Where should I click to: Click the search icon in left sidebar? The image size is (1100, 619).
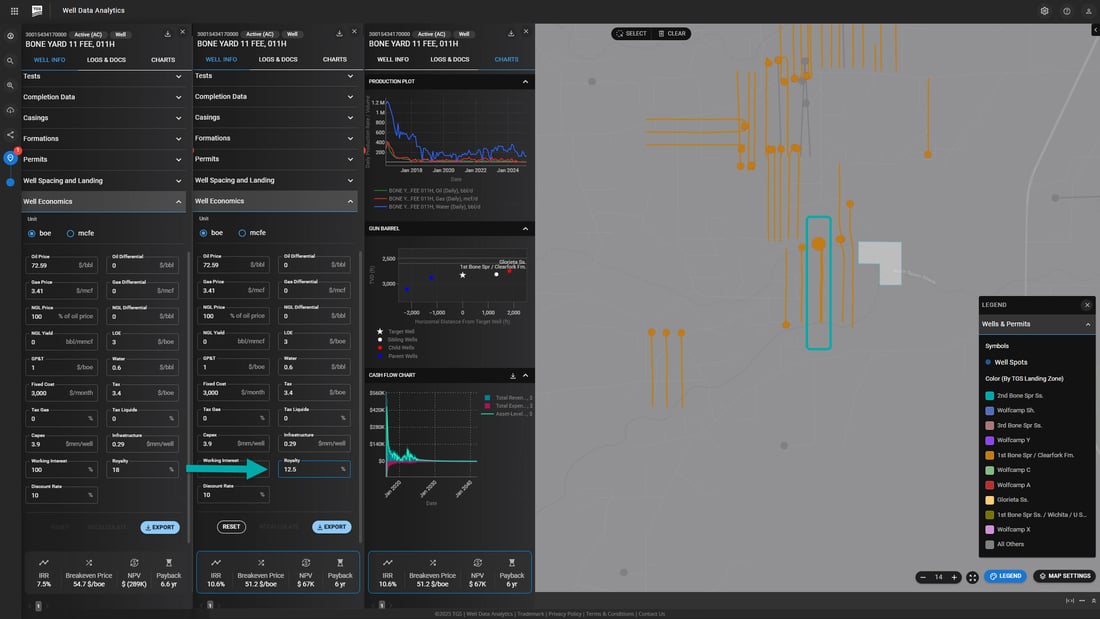(x=10, y=61)
